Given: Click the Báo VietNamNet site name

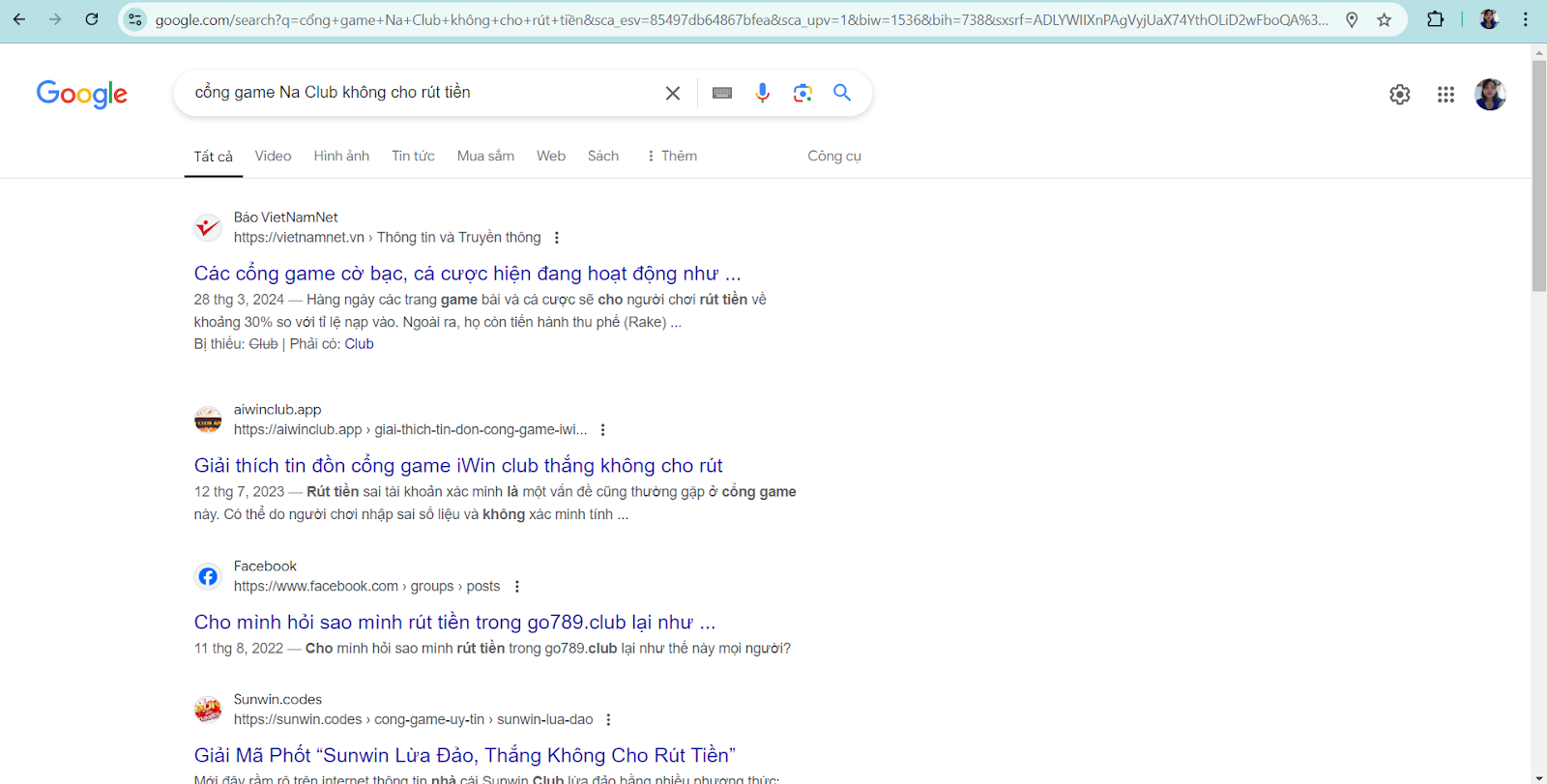Looking at the screenshot, I should (285, 218).
